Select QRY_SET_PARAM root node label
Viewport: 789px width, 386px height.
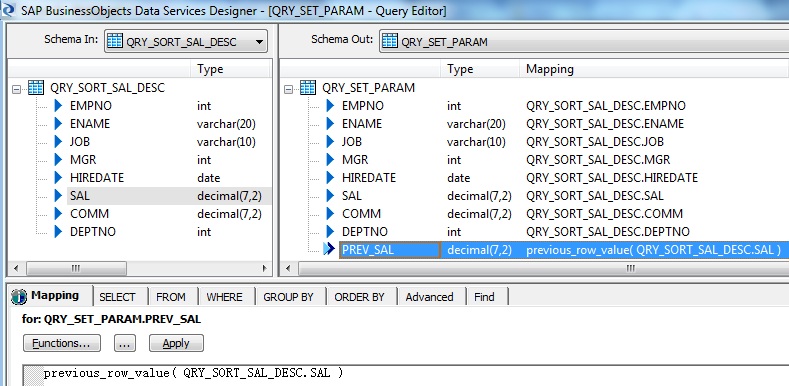(368, 88)
